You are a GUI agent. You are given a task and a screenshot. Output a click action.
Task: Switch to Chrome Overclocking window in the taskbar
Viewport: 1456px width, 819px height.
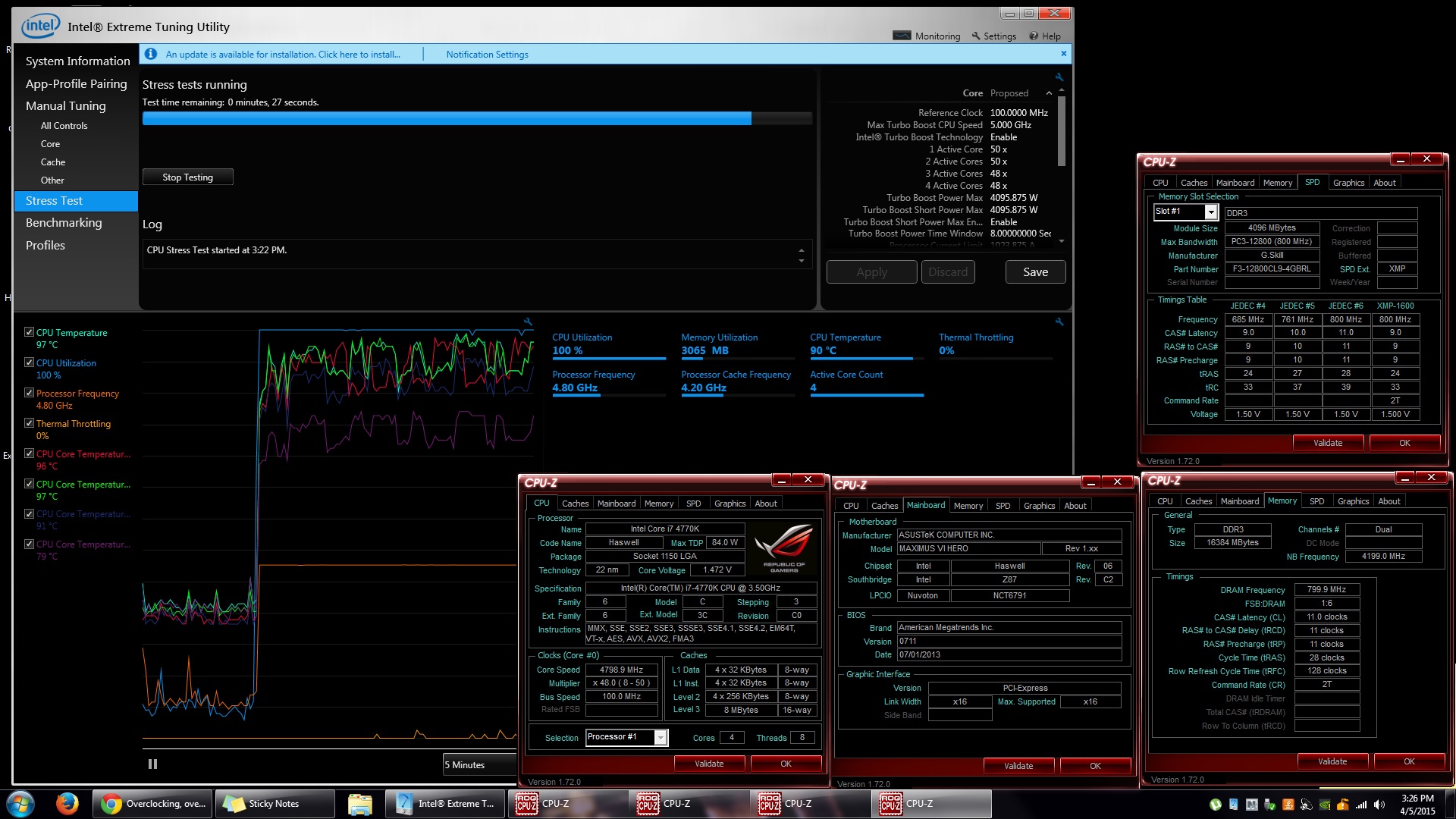pyautogui.click(x=152, y=804)
